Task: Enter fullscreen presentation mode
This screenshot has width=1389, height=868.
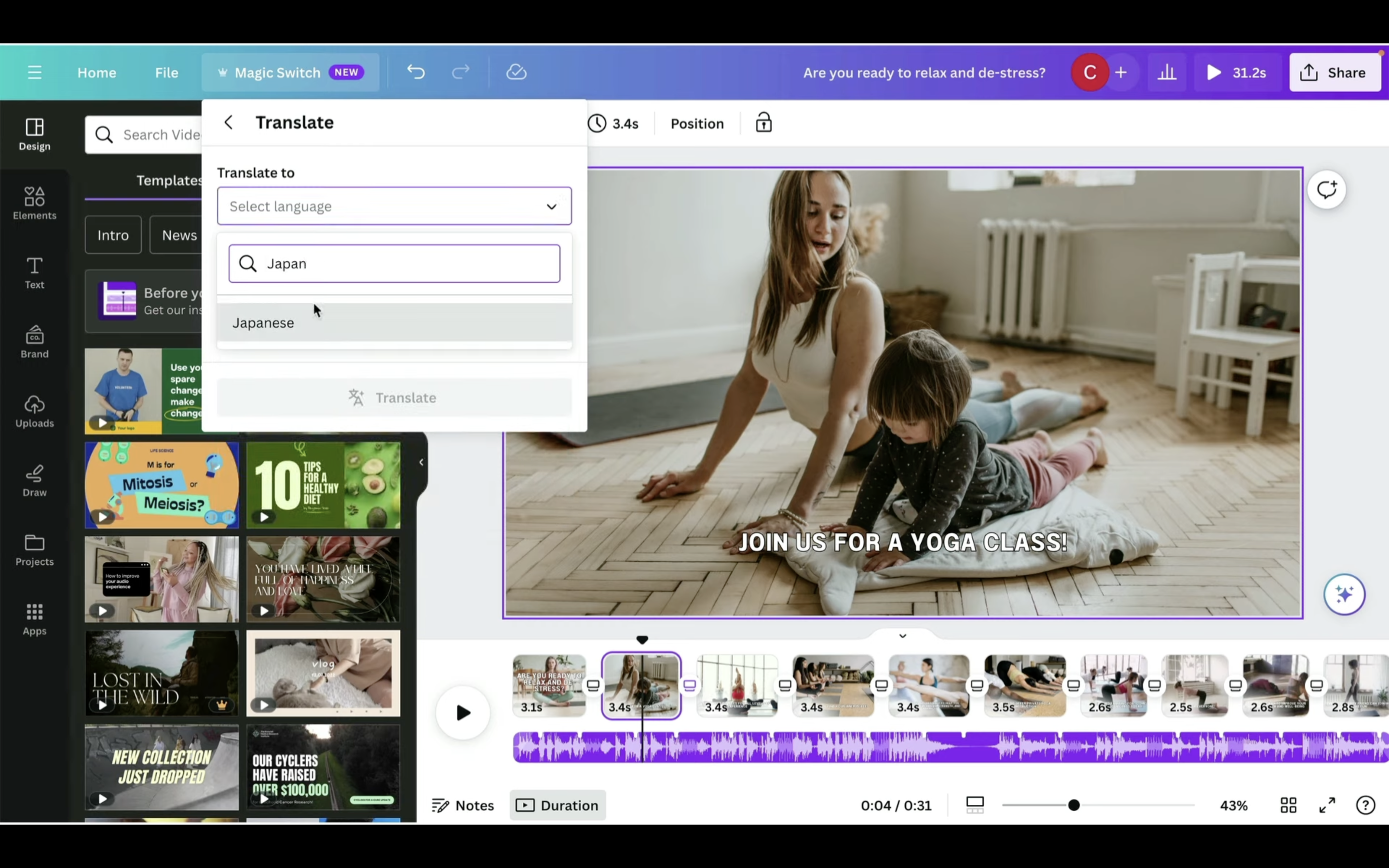Action: [x=1327, y=805]
